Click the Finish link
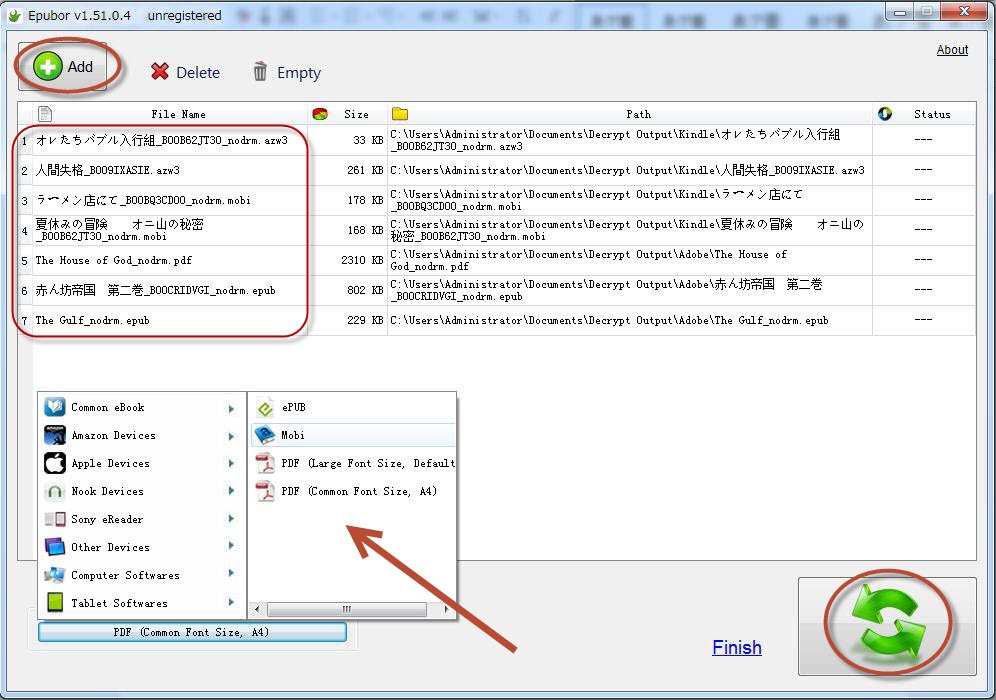 (737, 647)
